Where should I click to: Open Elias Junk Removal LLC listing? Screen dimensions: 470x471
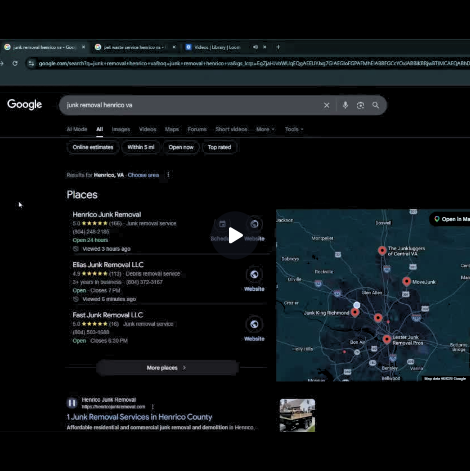[108, 265]
